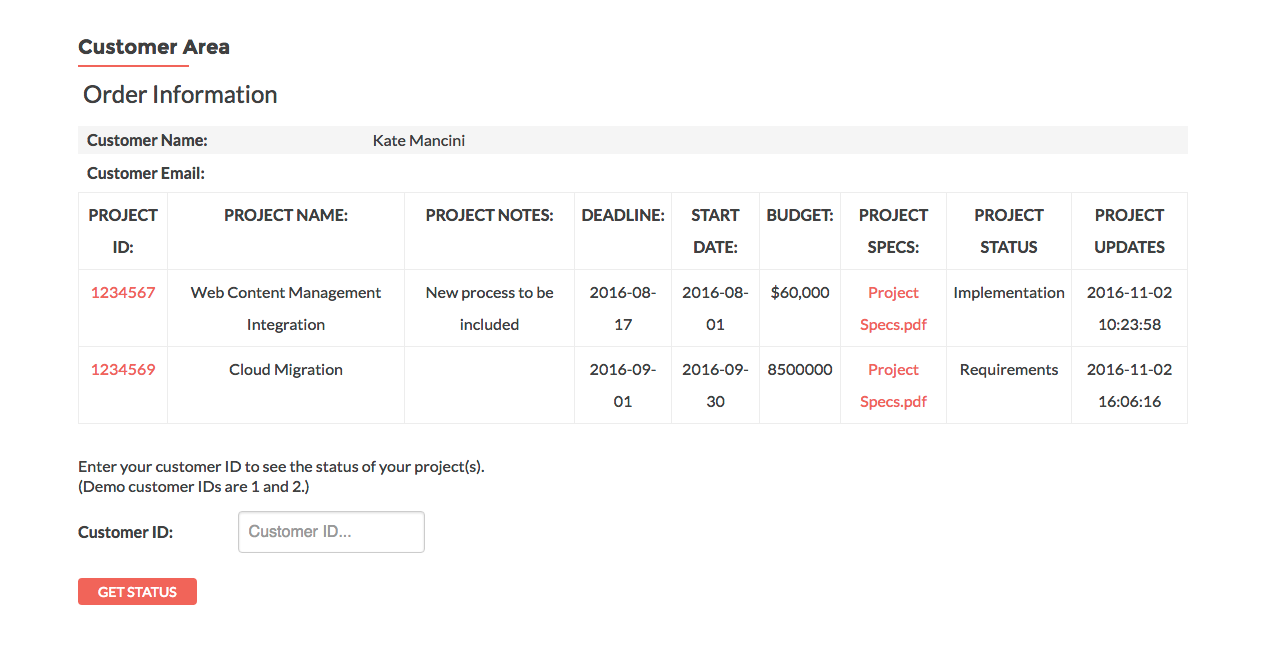1269x648 pixels.
Task: Click the PROJECT NAME column header
Action: 286,216
